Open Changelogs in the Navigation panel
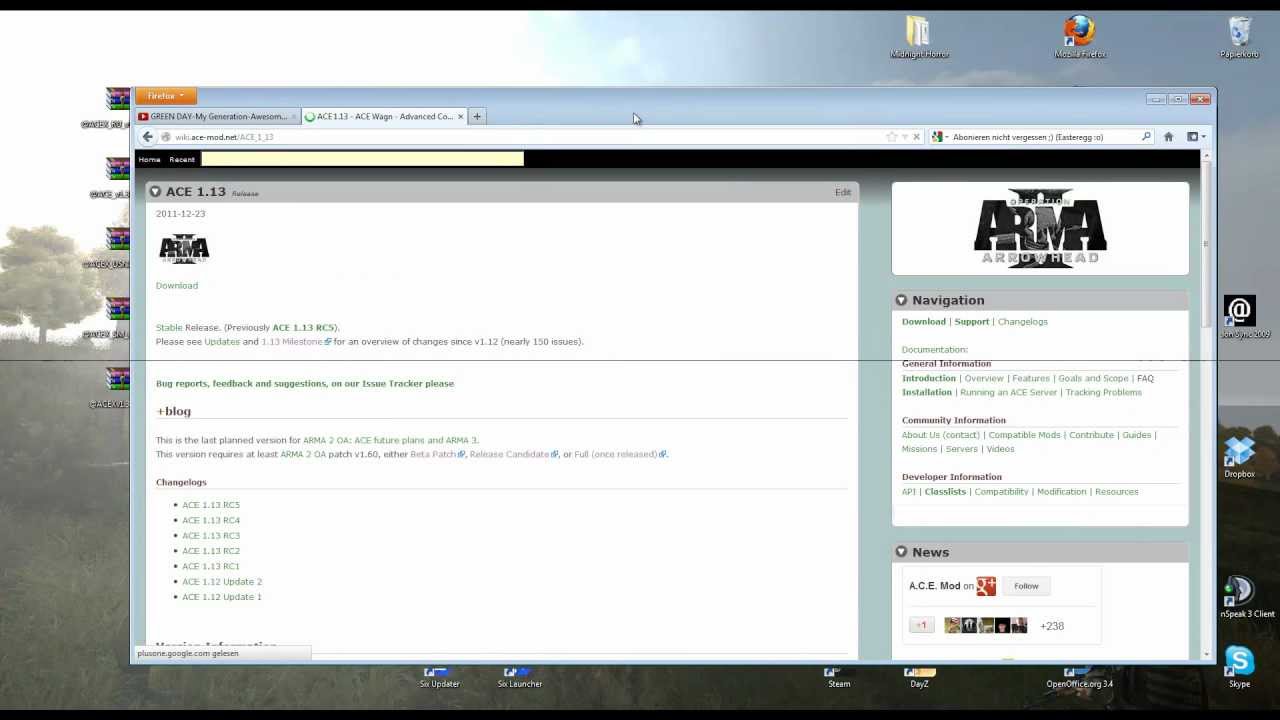The image size is (1280, 720). click(x=1022, y=322)
